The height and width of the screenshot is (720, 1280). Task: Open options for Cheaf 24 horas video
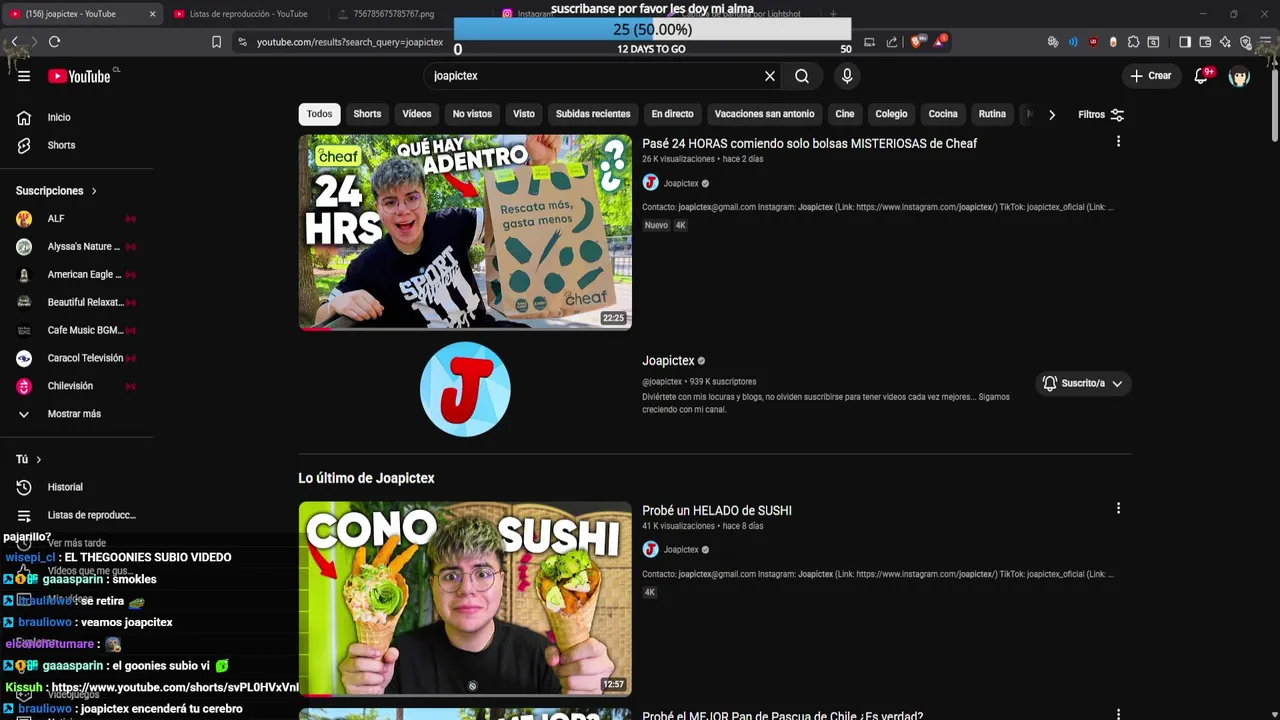(1118, 142)
